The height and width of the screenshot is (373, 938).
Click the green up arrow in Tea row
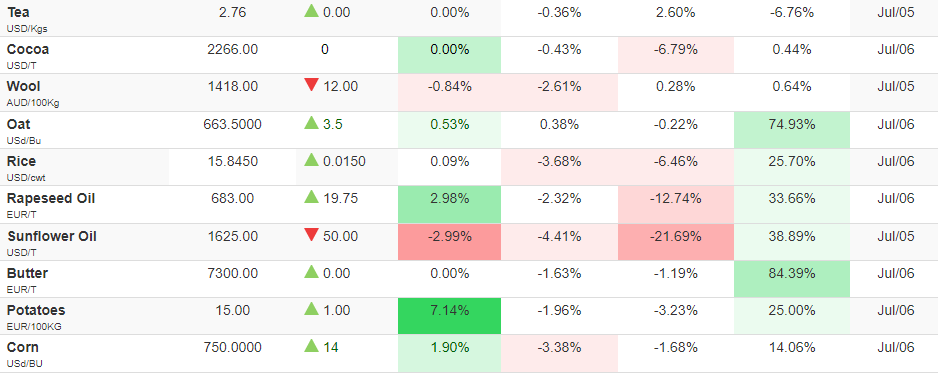311,10
